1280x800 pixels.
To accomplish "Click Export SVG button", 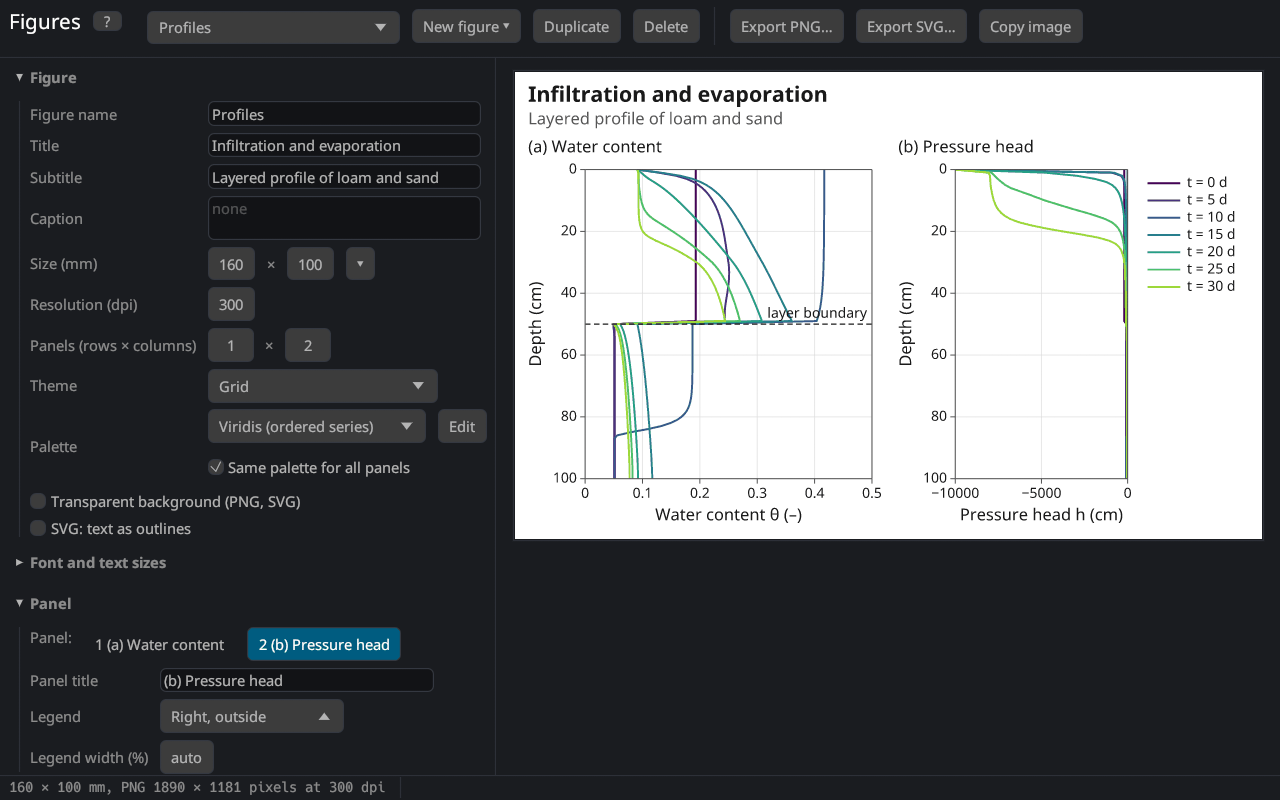I will click(911, 27).
